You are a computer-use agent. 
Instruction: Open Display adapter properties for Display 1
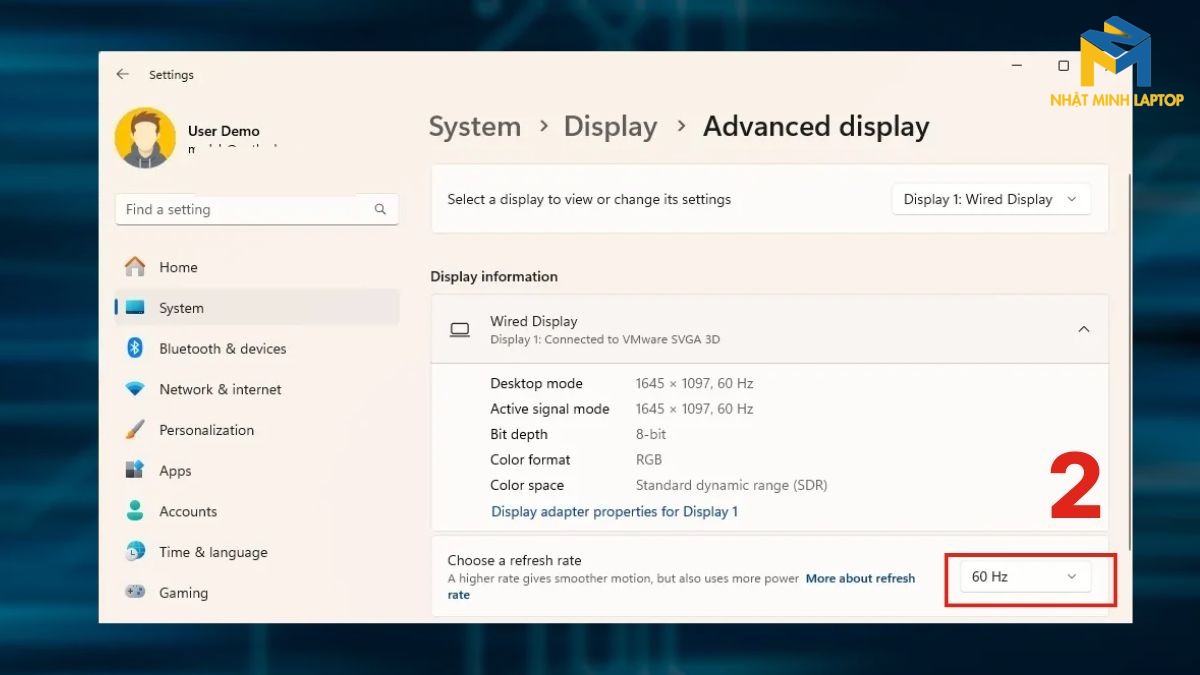[x=615, y=511]
